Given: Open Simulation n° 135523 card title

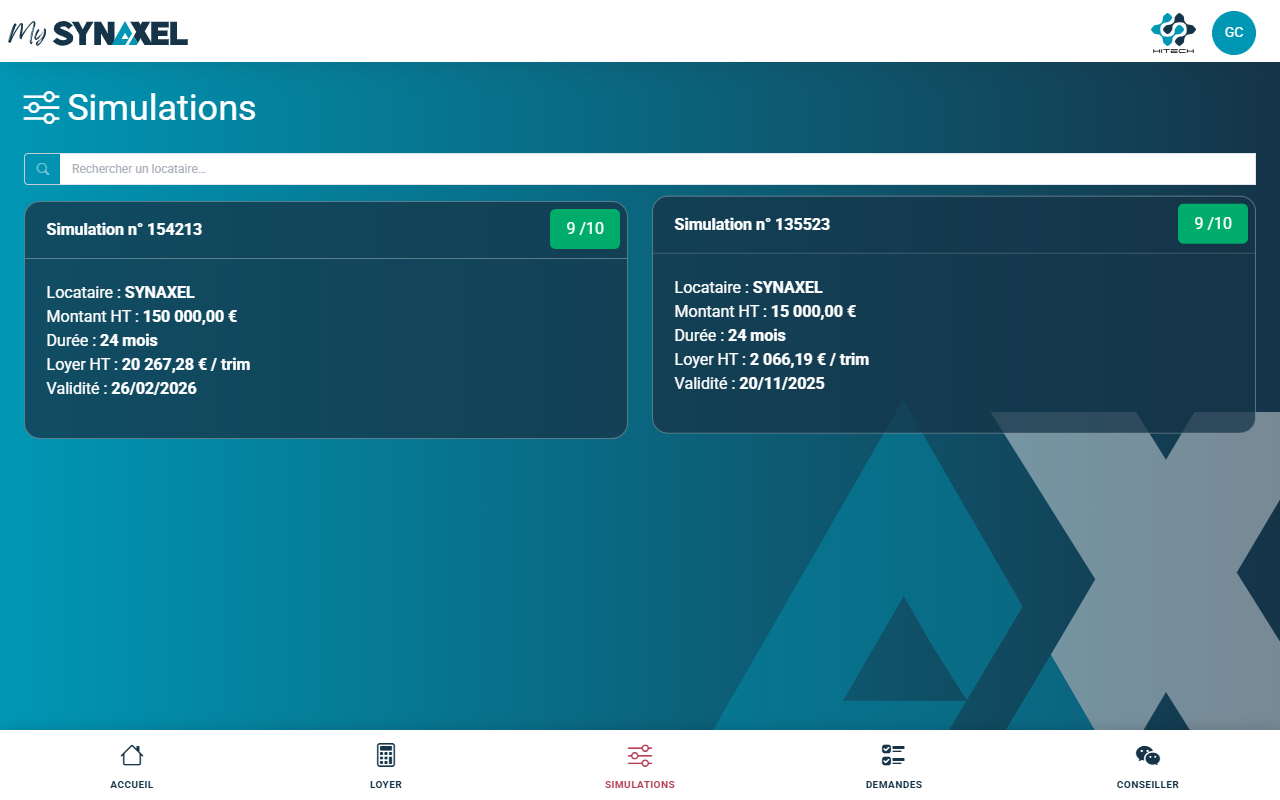Looking at the screenshot, I should 752,224.
